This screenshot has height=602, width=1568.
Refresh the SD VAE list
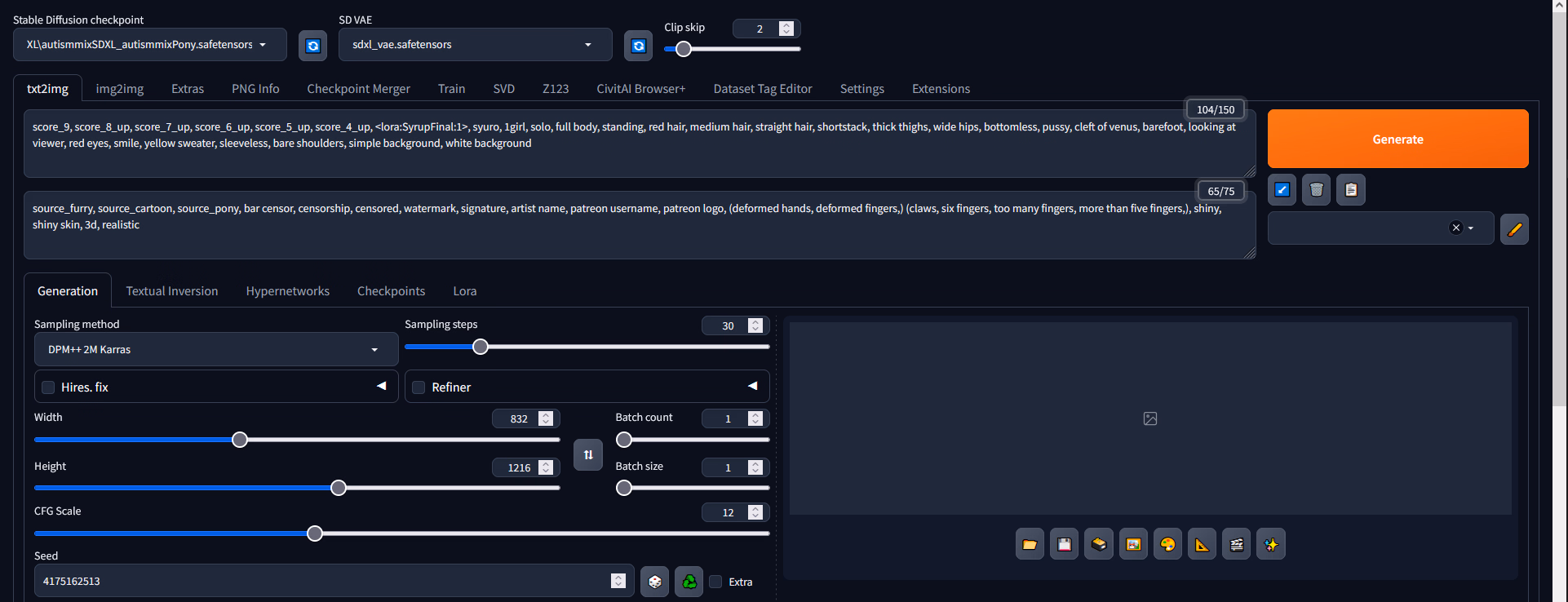pyautogui.click(x=638, y=46)
